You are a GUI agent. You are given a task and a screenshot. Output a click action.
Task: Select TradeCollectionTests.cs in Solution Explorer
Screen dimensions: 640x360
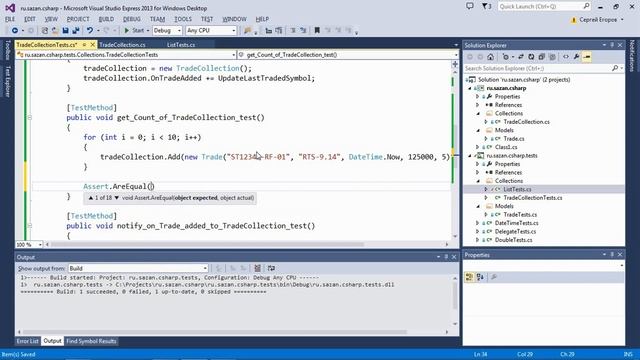tap(532, 198)
